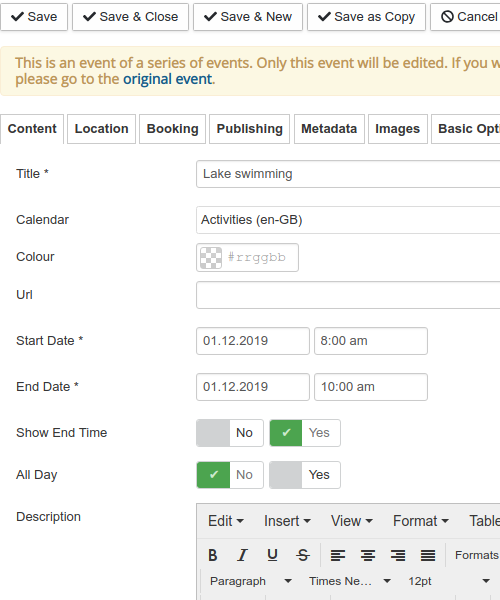The height and width of the screenshot is (600, 500).
Task: Open the Times New Roman font dropdown
Action: point(350,581)
